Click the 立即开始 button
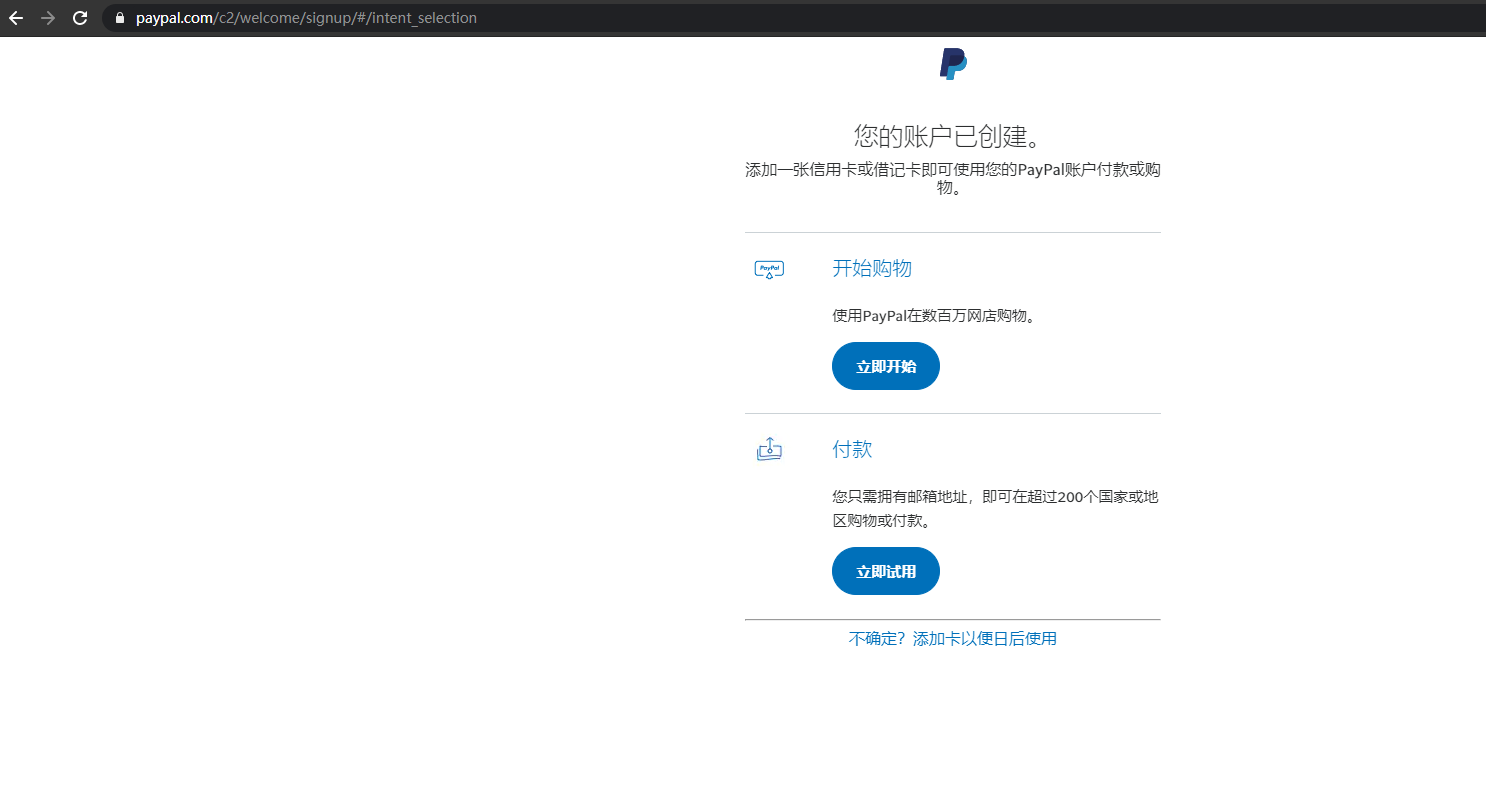 [x=886, y=366]
